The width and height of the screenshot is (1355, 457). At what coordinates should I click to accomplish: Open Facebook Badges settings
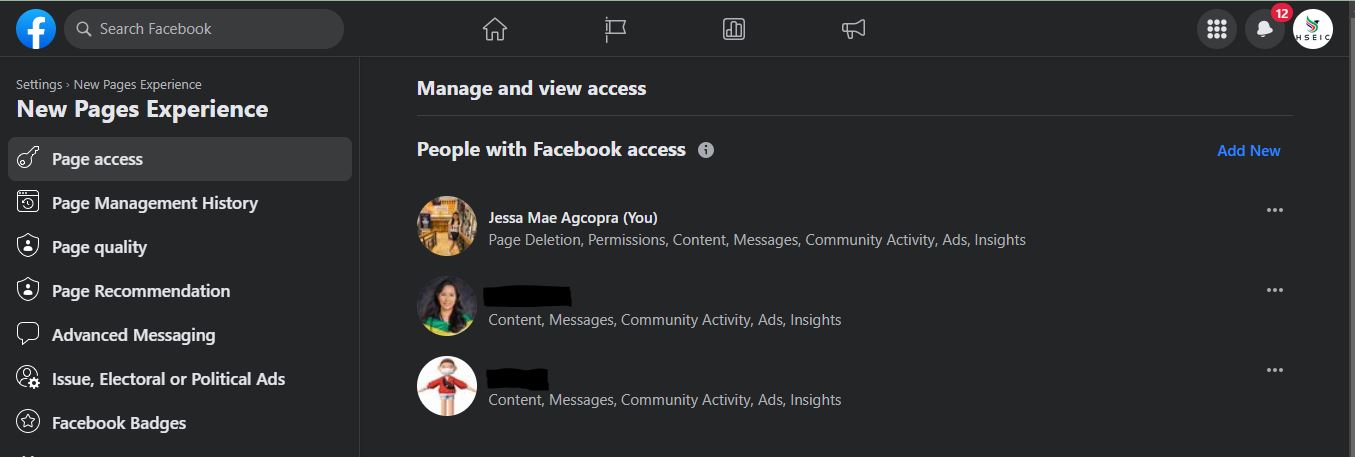point(119,423)
